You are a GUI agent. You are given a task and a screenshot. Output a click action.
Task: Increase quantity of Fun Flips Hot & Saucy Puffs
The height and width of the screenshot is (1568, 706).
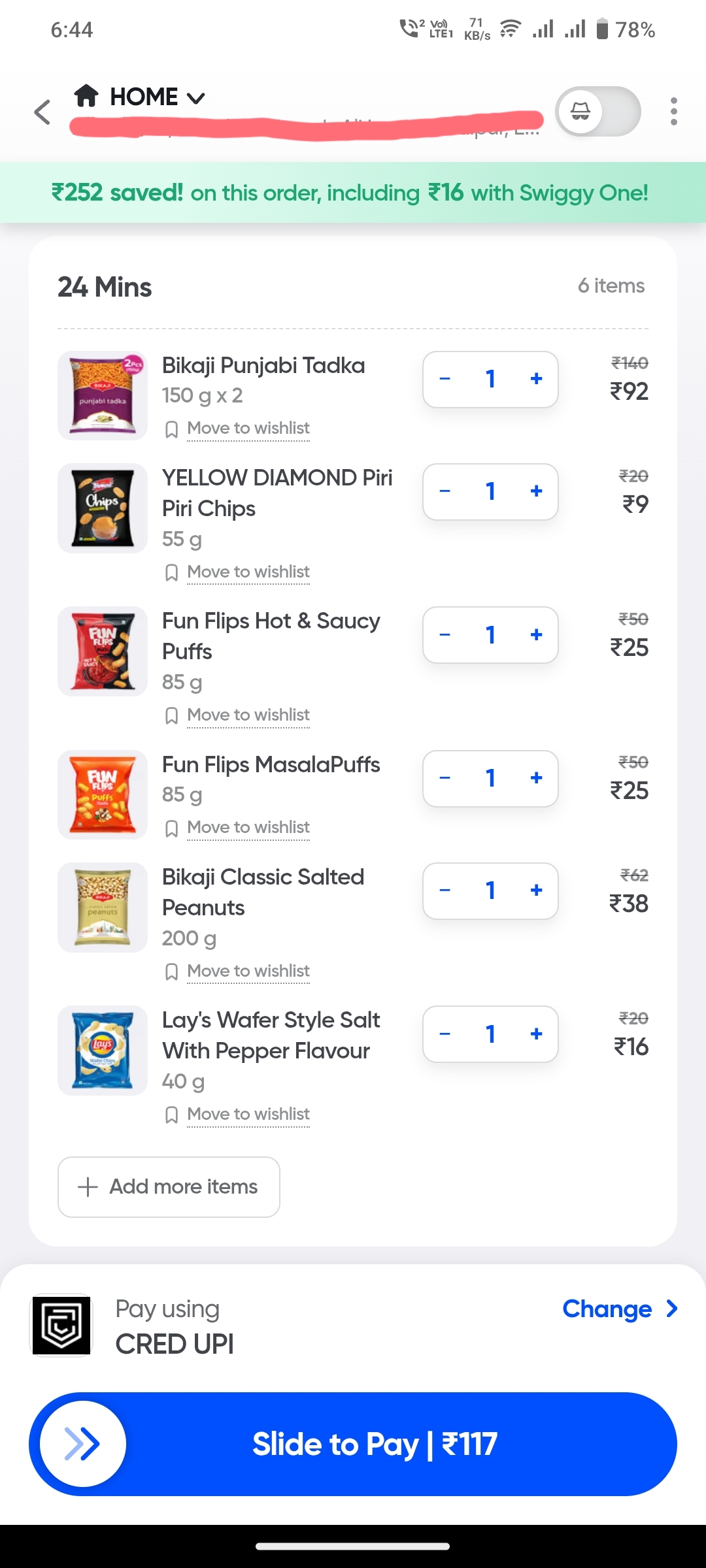coord(537,635)
